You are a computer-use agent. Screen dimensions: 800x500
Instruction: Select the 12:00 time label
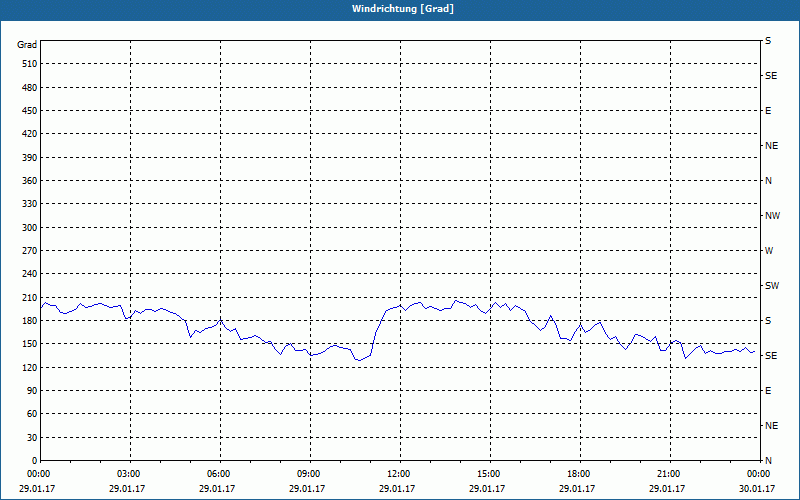coord(399,474)
